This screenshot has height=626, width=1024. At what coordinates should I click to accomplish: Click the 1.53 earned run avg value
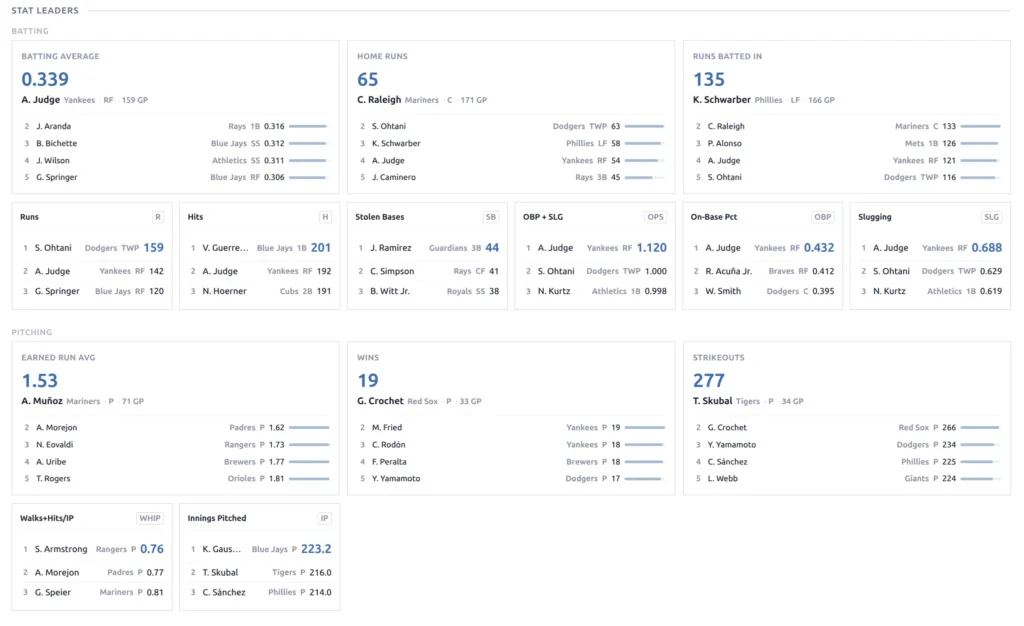(39, 381)
